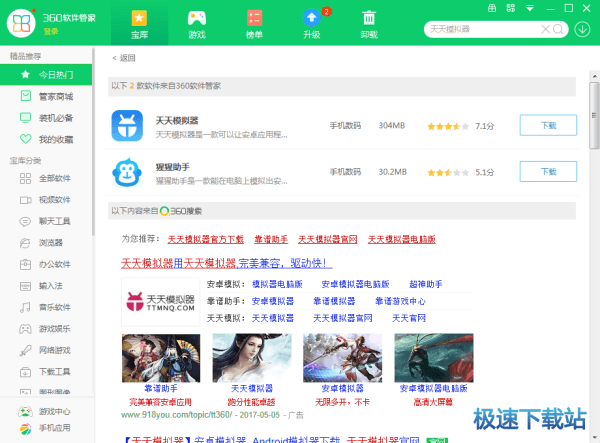600x443 pixels.
Task: Open 天天模拟器官网 link in 天天模拟 row
Action: (x=342, y=318)
